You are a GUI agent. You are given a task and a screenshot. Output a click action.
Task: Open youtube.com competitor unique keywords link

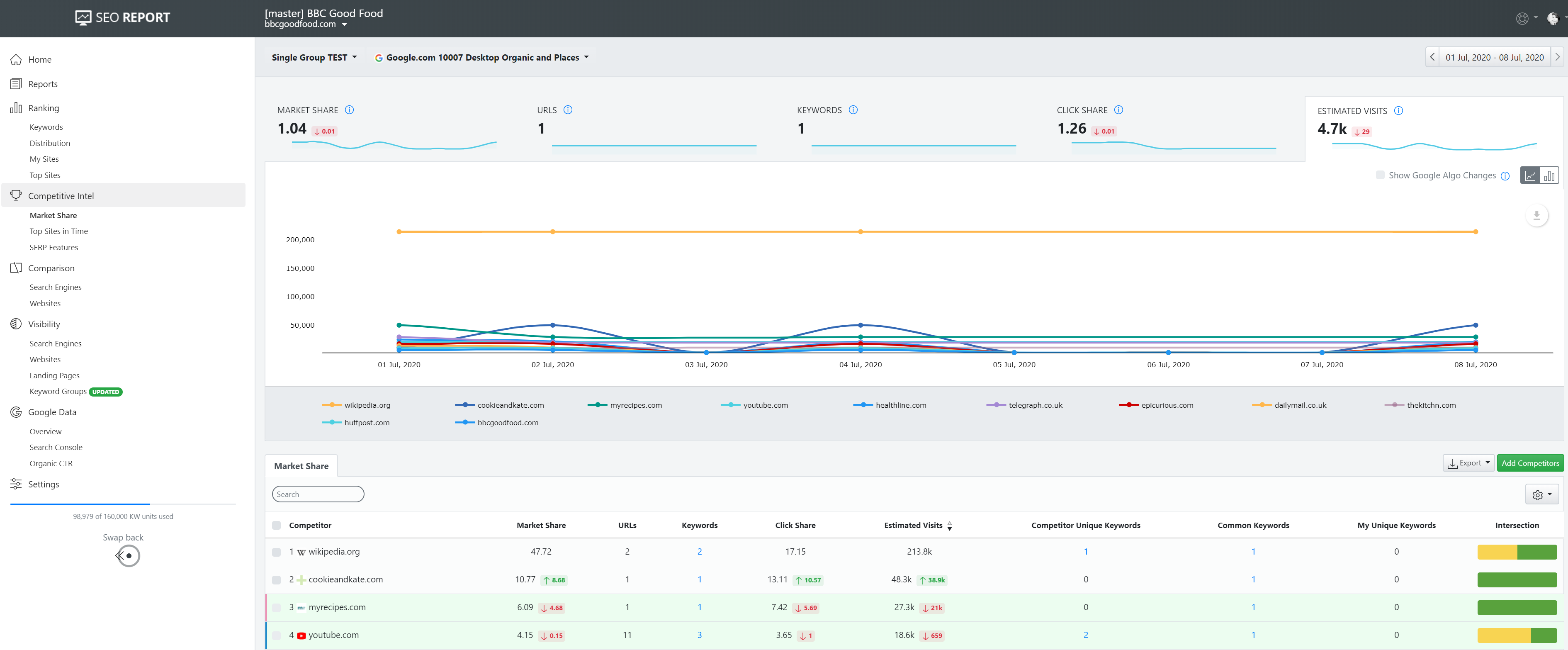(1085, 635)
